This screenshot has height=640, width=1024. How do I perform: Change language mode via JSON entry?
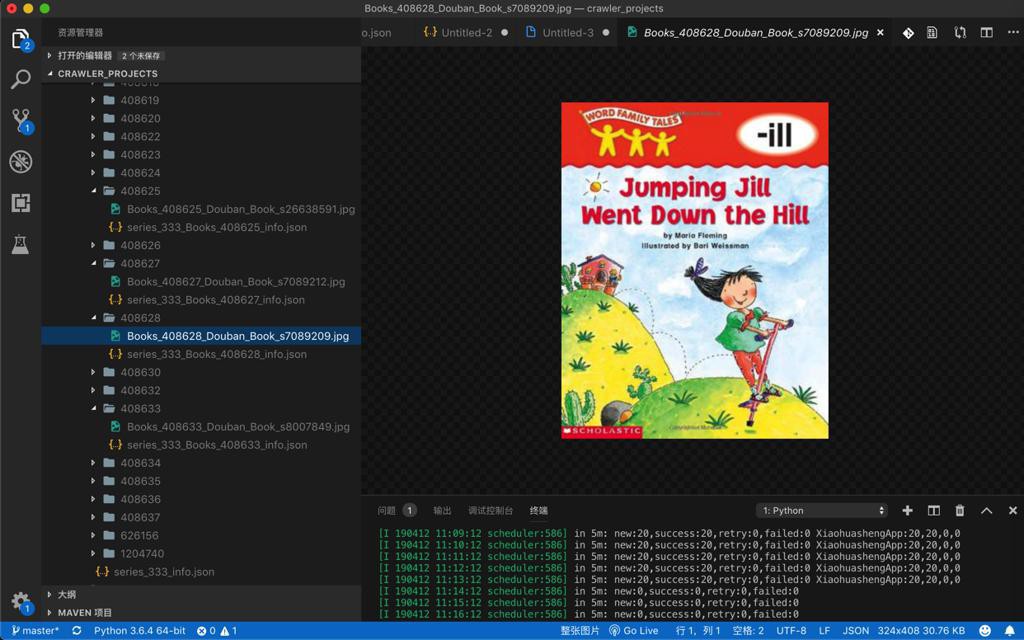(856, 631)
